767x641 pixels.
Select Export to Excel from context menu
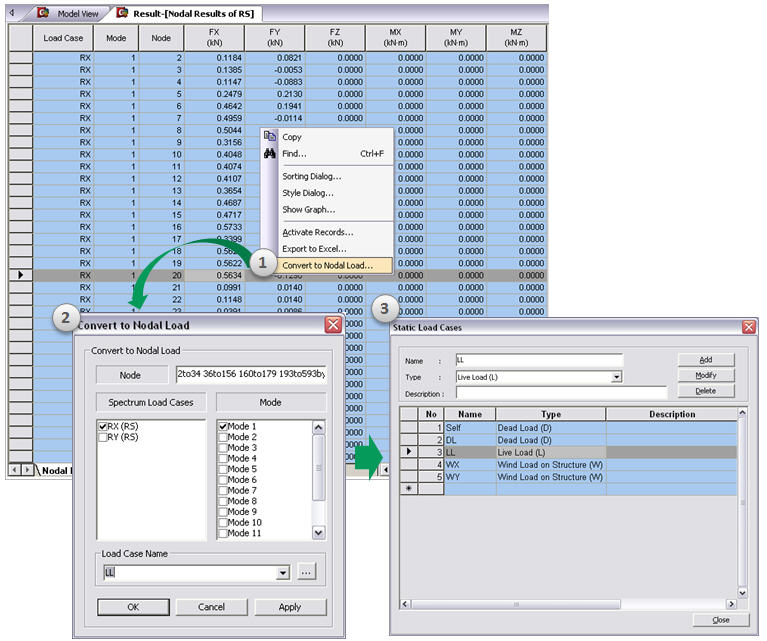314,248
